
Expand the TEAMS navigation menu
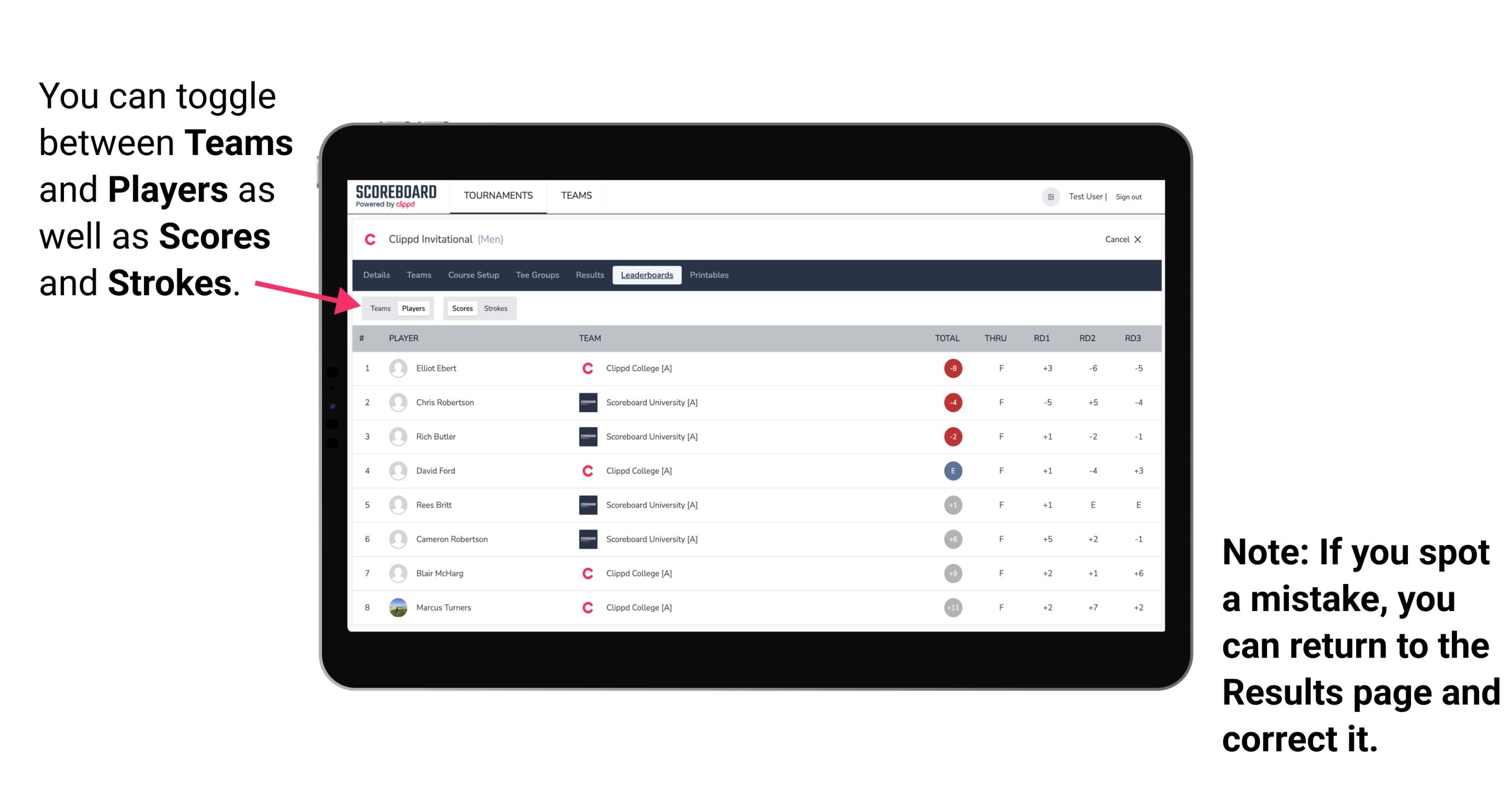pyautogui.click(x=577, y=196)
